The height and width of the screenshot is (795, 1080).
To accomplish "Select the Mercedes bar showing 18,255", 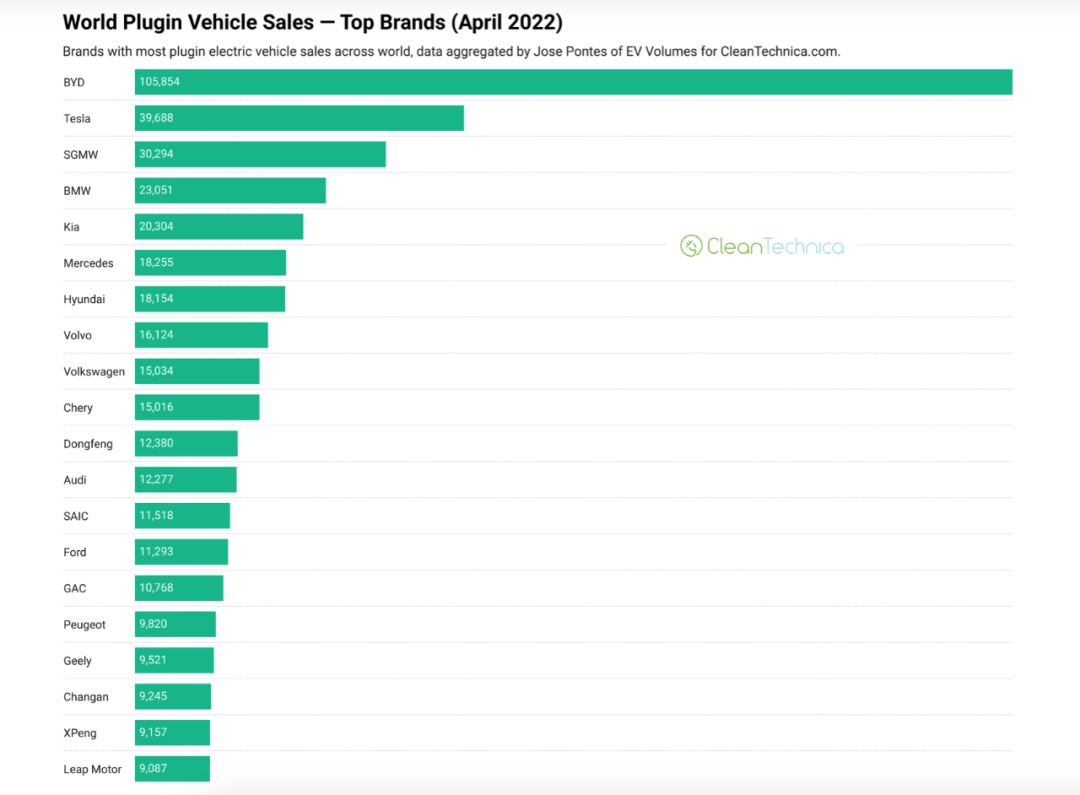I will click(x=211, y=262).
